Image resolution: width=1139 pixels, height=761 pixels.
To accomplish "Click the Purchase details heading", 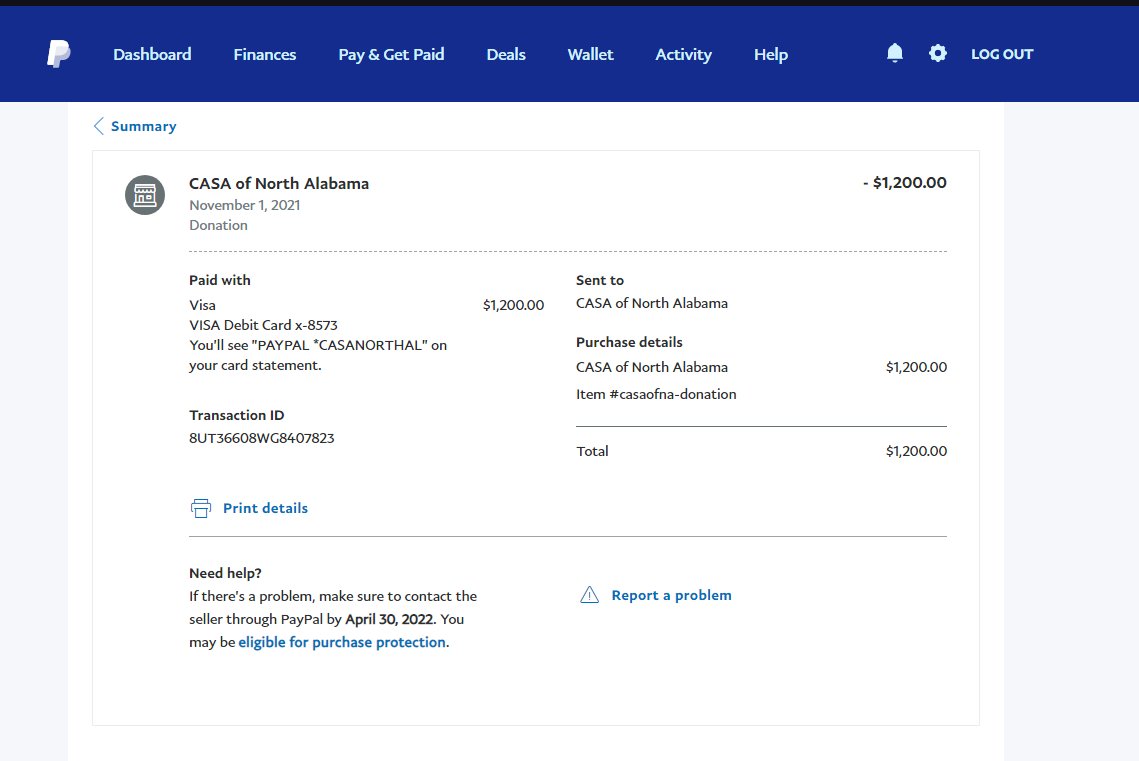I will pos(630,342).
